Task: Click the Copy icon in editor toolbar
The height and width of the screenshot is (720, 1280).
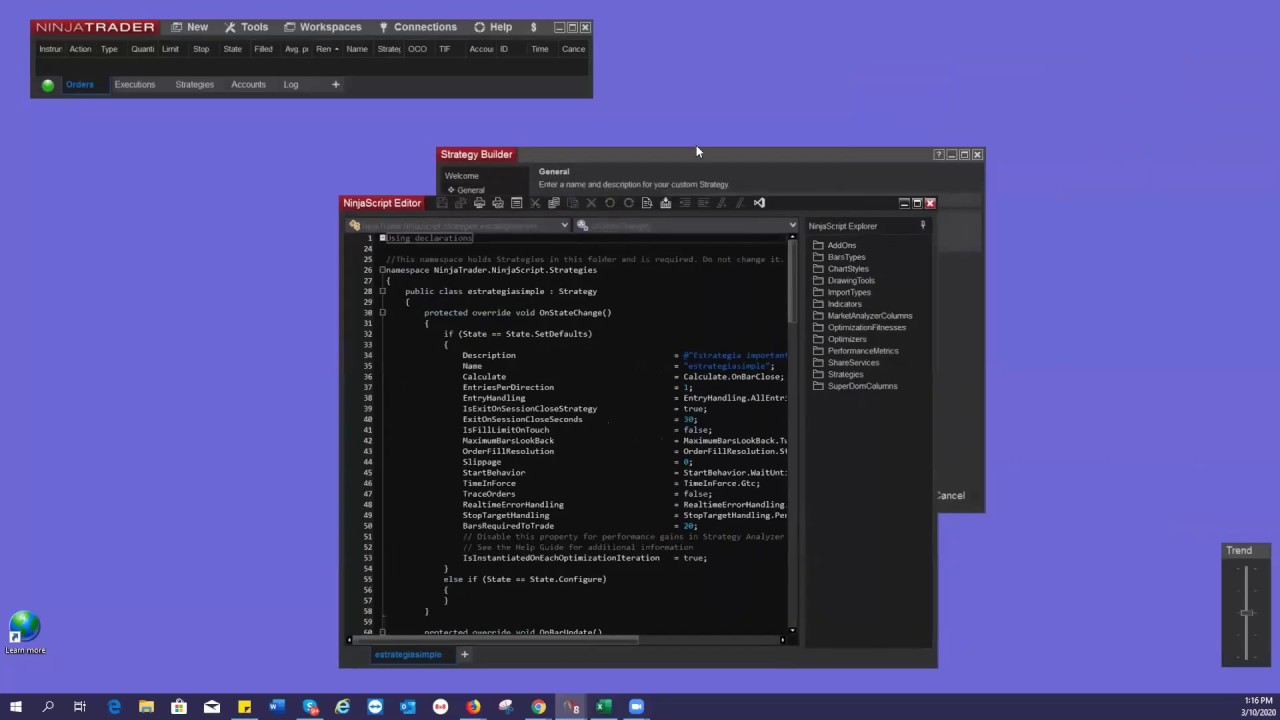Action: [x=554, y=203]
